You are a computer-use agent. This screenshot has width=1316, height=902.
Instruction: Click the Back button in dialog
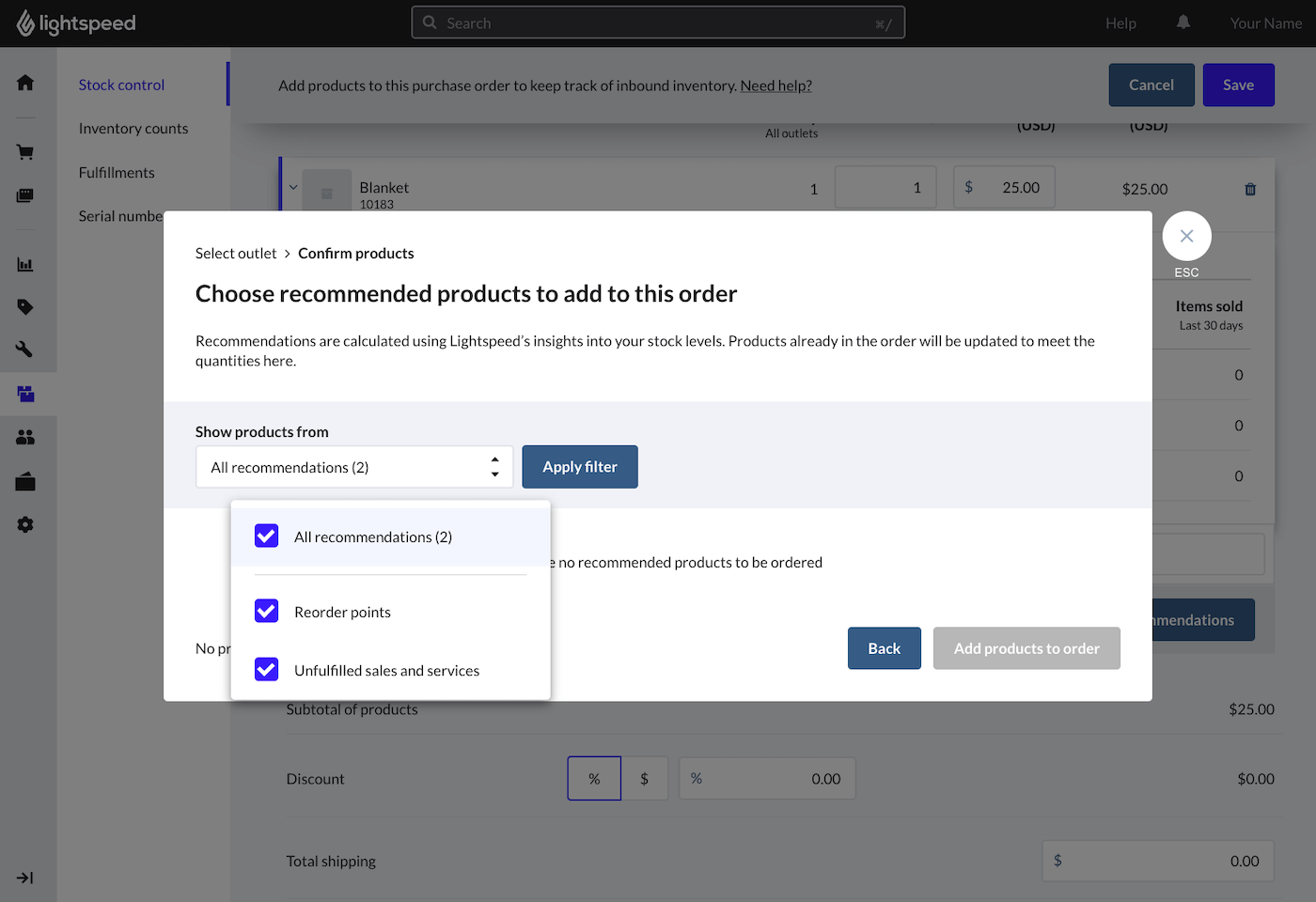coord(884,648)
